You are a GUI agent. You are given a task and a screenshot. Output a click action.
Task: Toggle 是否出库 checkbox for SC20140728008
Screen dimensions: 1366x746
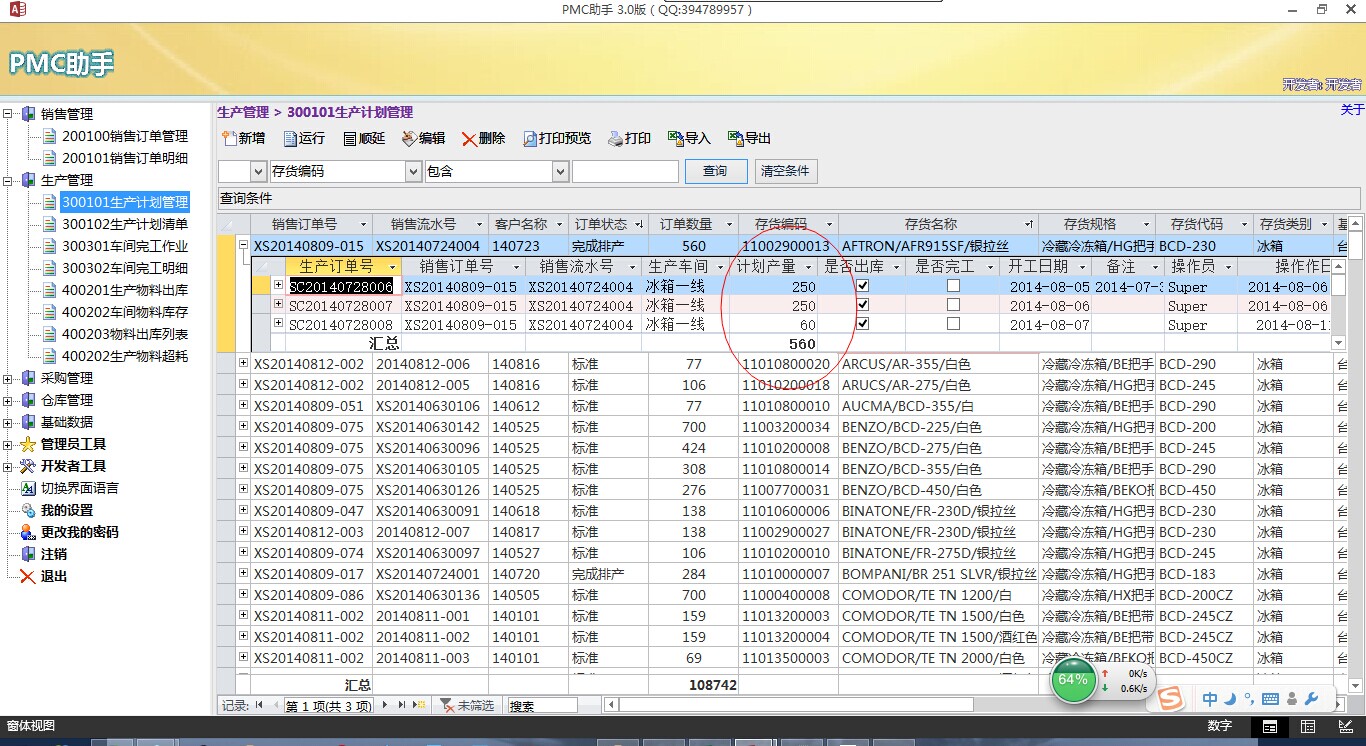click(x=863, y=324)
